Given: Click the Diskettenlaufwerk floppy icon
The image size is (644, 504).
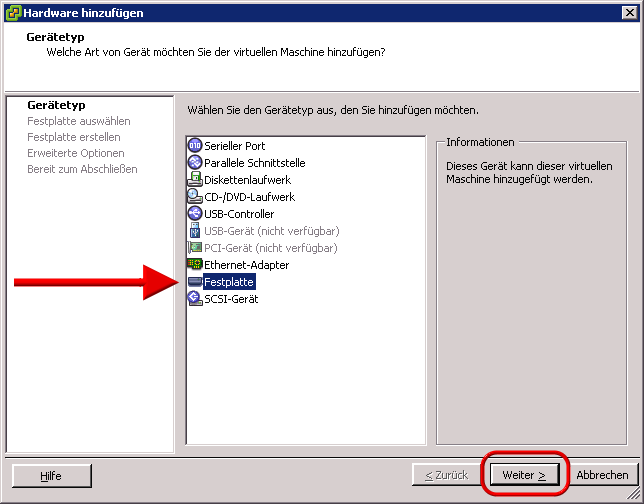Looking at the screenshot, I should pyautogui.click(x=195, y=180).
